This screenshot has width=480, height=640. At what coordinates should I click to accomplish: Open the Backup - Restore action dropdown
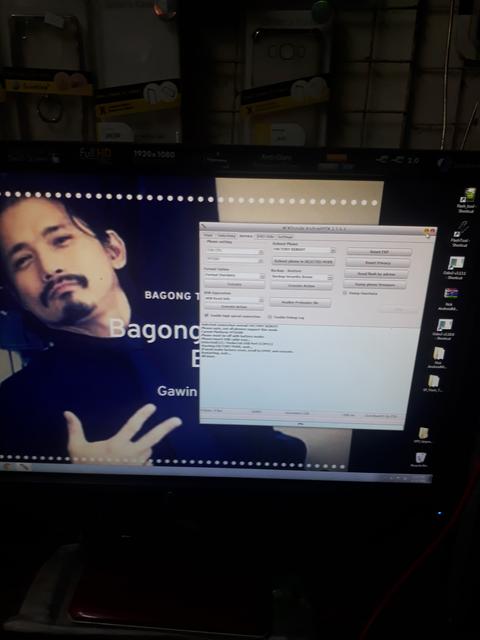302,277
